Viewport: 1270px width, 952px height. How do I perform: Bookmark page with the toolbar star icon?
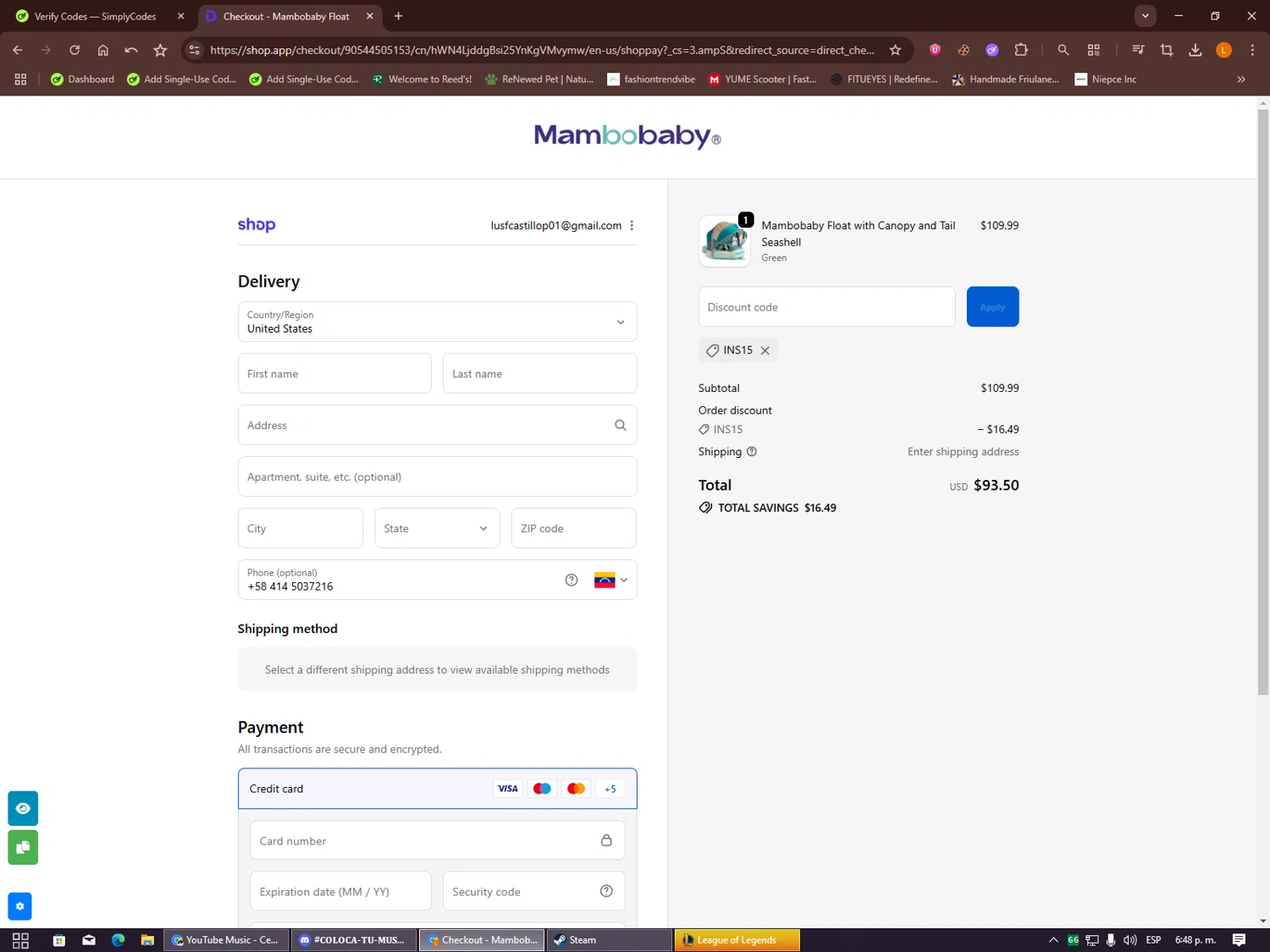pyautogui.click(x=160, y=50)
